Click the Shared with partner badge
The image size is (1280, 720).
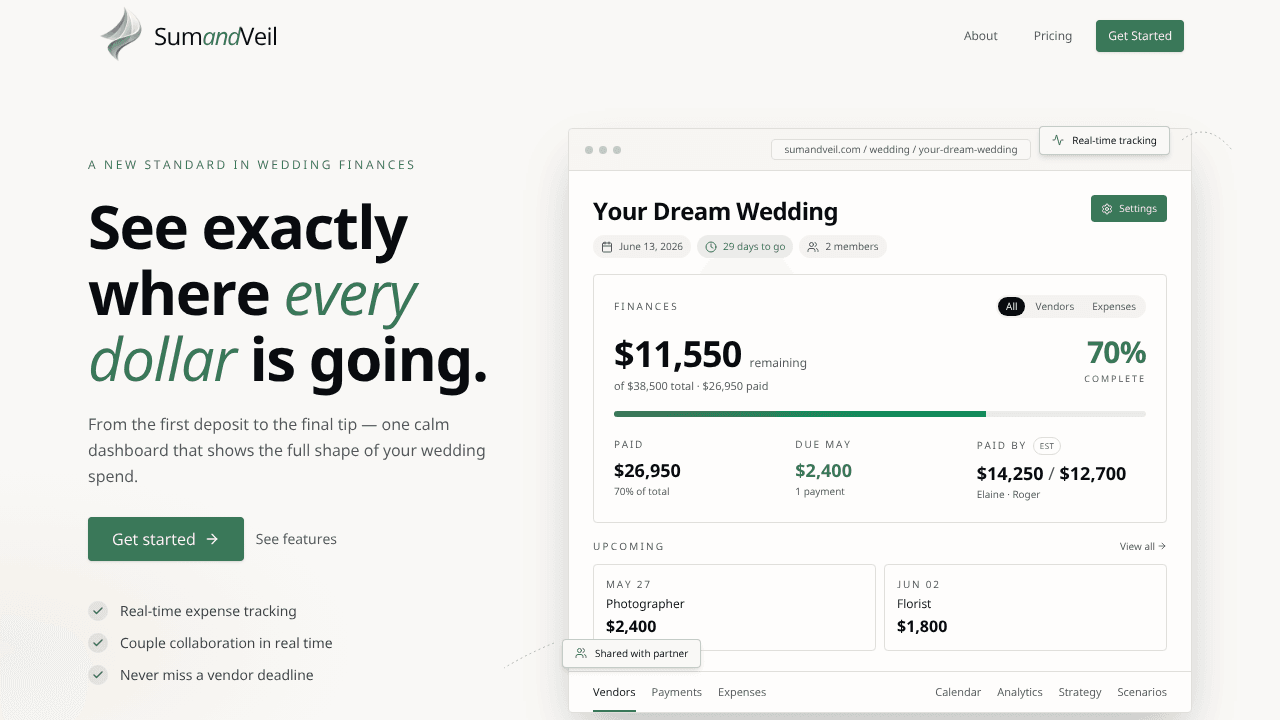tap(632, 654)
